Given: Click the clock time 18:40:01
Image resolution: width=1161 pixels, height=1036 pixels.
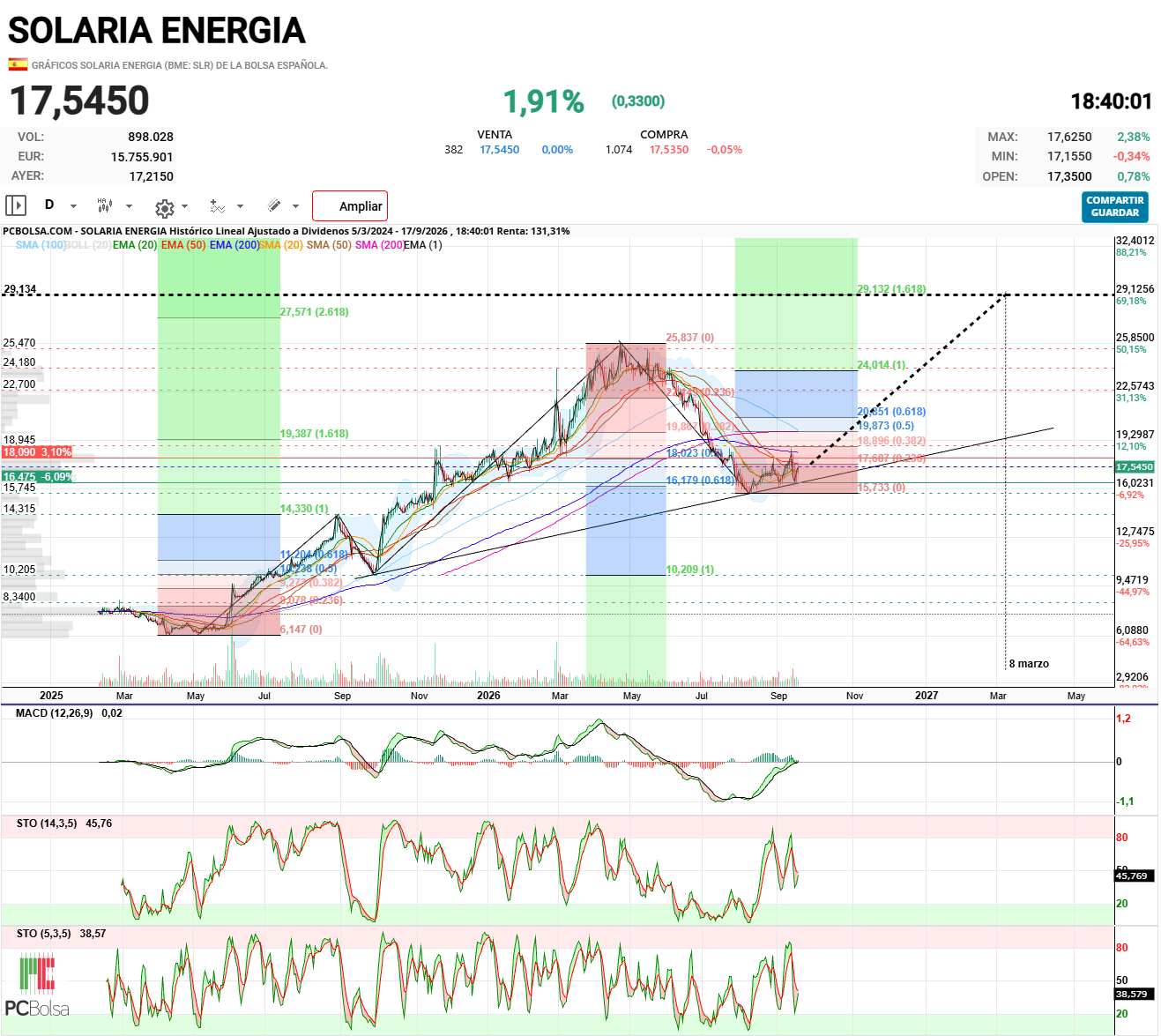Looking at the screenshot, I should click(x=1111, y=101).
